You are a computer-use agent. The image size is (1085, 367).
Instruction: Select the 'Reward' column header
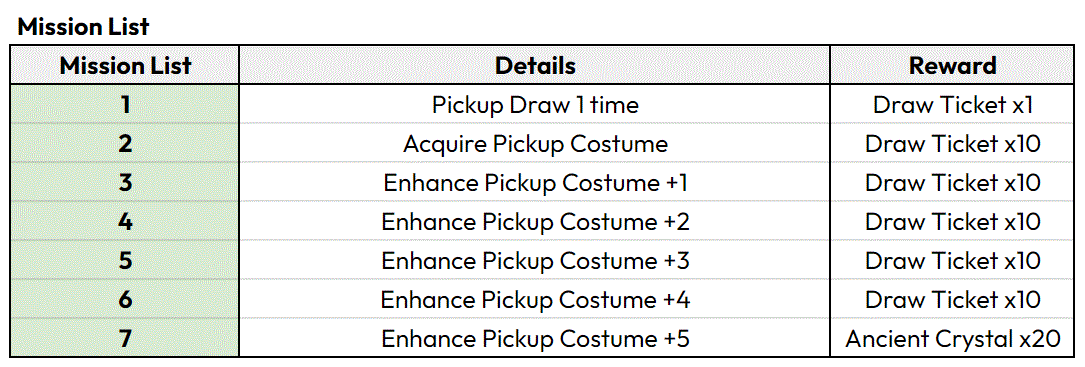click(x=952, y=65)
